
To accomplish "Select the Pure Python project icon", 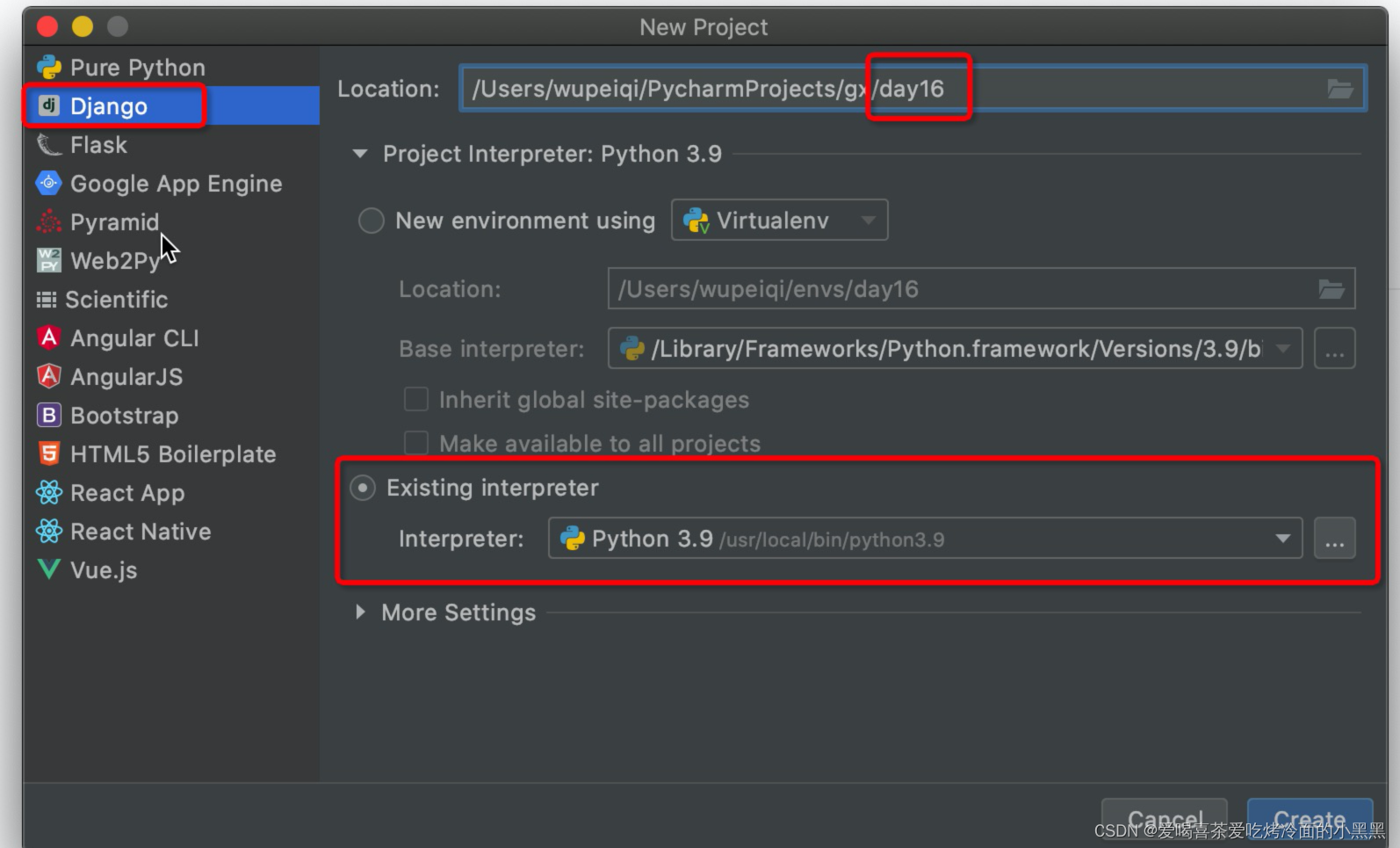I will (48, 68).
